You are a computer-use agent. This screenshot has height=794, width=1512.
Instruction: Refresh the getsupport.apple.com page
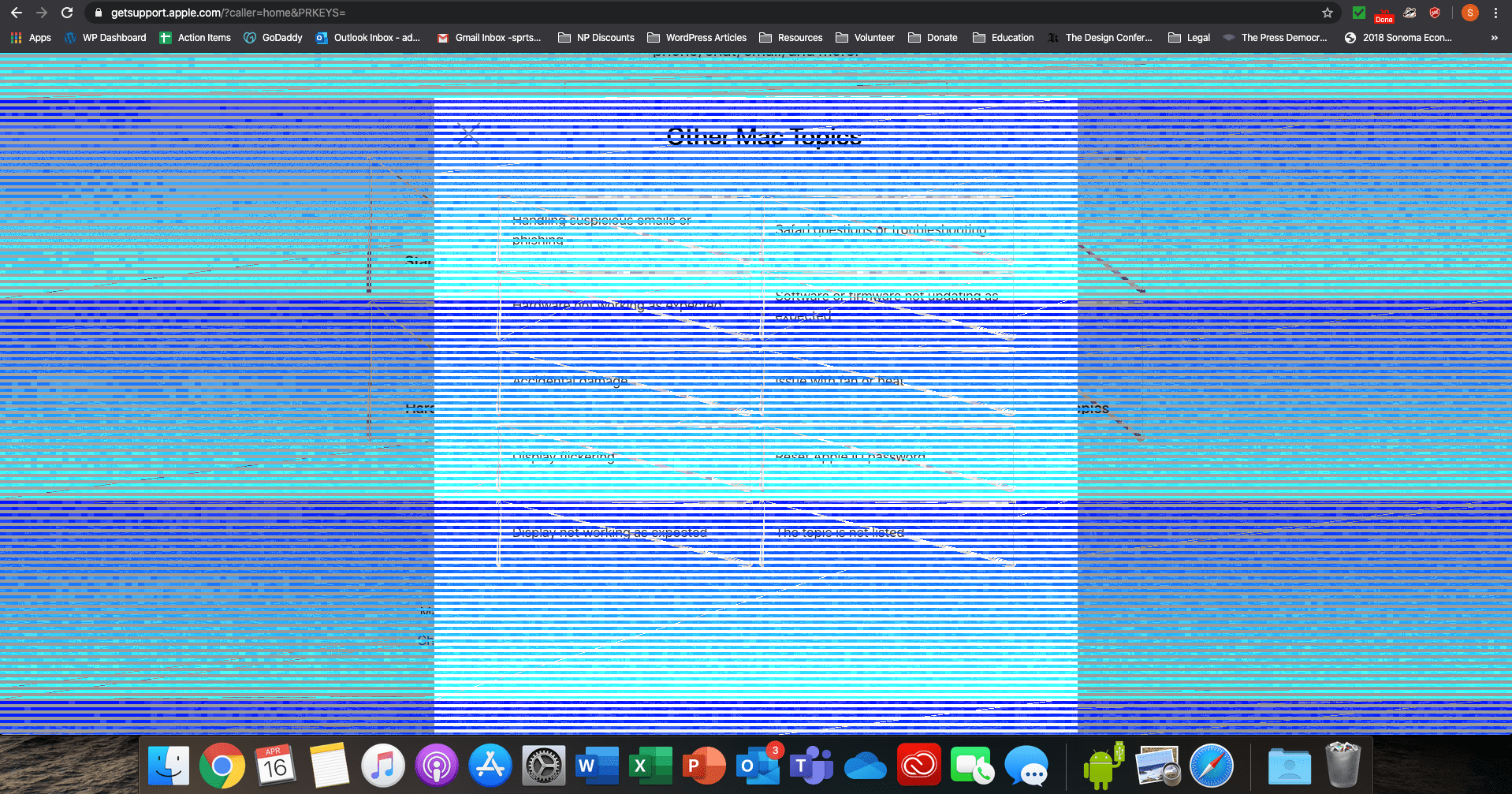67,13
